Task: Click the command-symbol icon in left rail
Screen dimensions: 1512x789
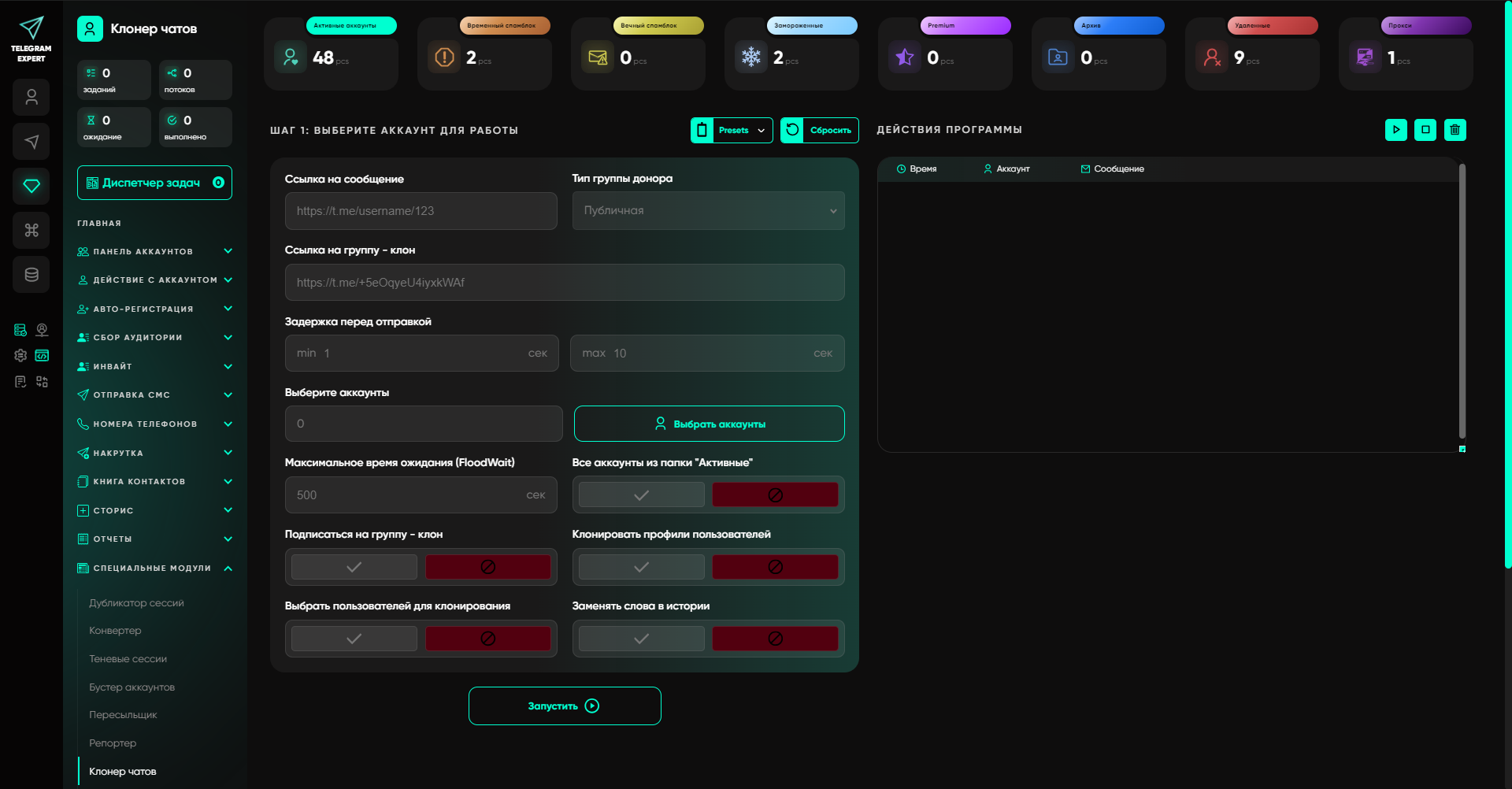Action: 31,230
